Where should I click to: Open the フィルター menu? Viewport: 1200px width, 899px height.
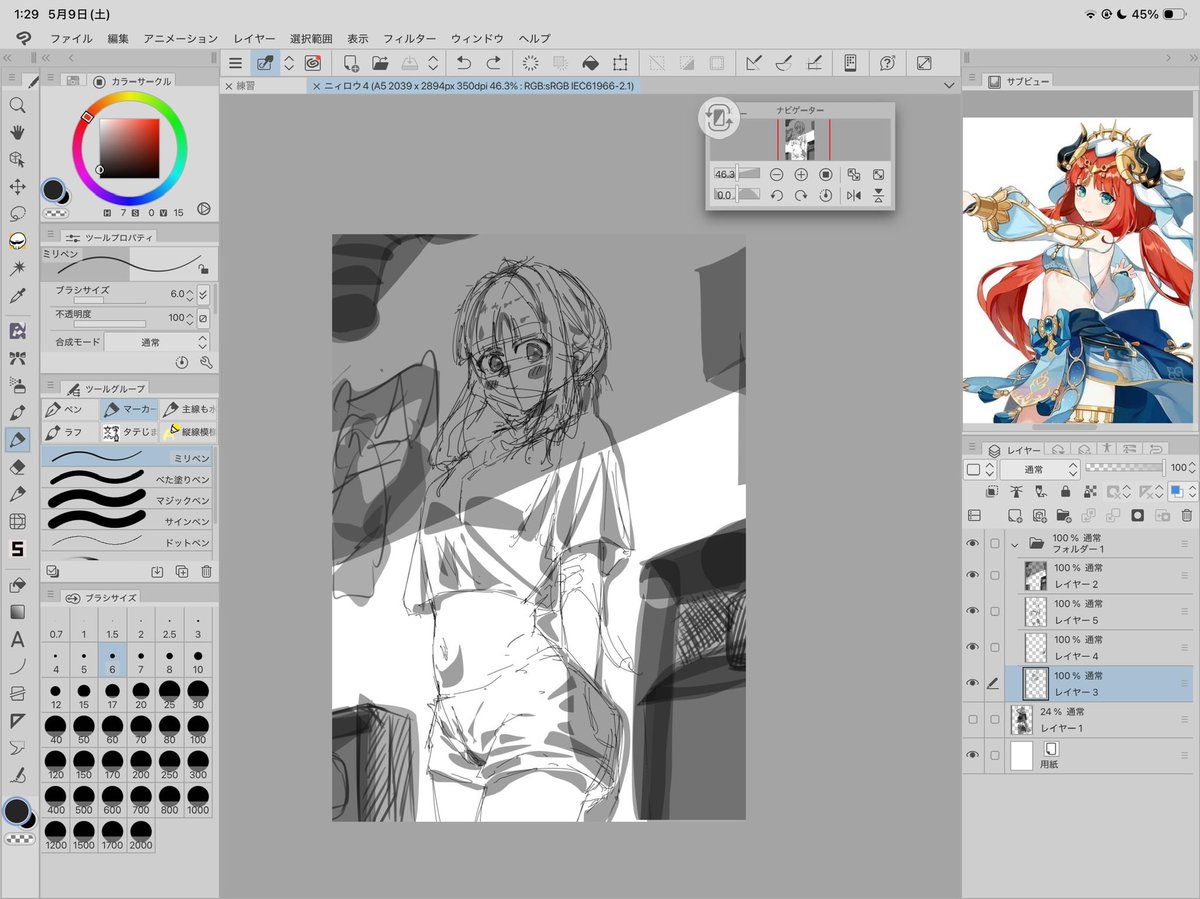[409, 38]
